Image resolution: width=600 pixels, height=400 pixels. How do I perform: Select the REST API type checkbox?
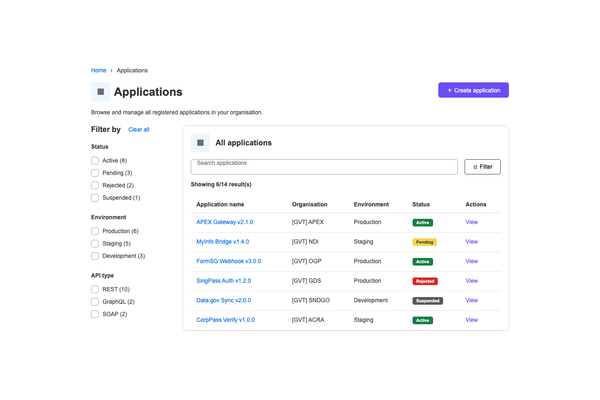coord(95,289)
